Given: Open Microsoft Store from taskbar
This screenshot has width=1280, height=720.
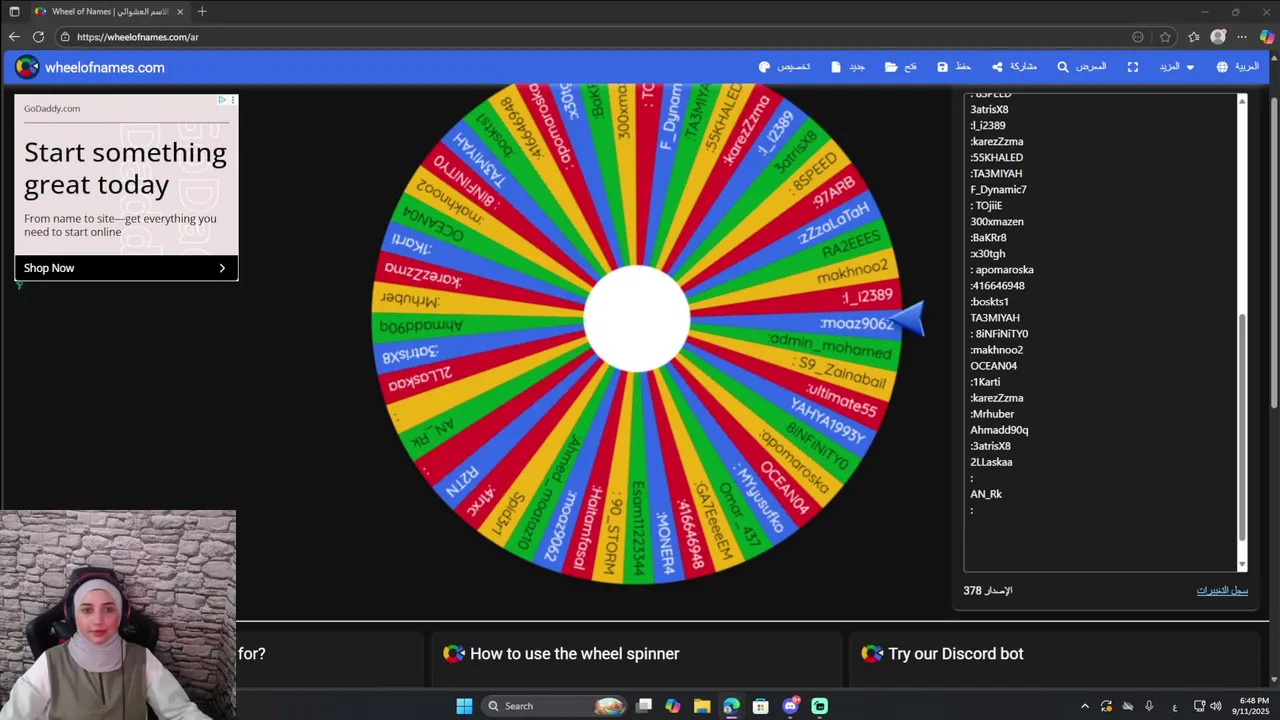Looking at the screenshot, I should pyautogui.click(x=761, y=706).
